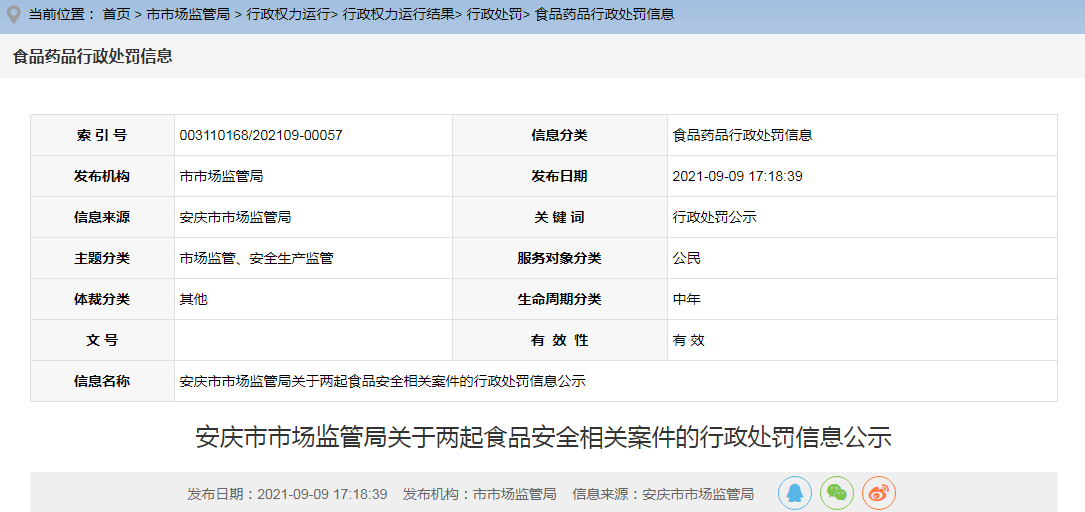1085x512 pixels.
Task: Click the bold 食品药品行政处罚信息 section heading
Action: coord(92,57)
